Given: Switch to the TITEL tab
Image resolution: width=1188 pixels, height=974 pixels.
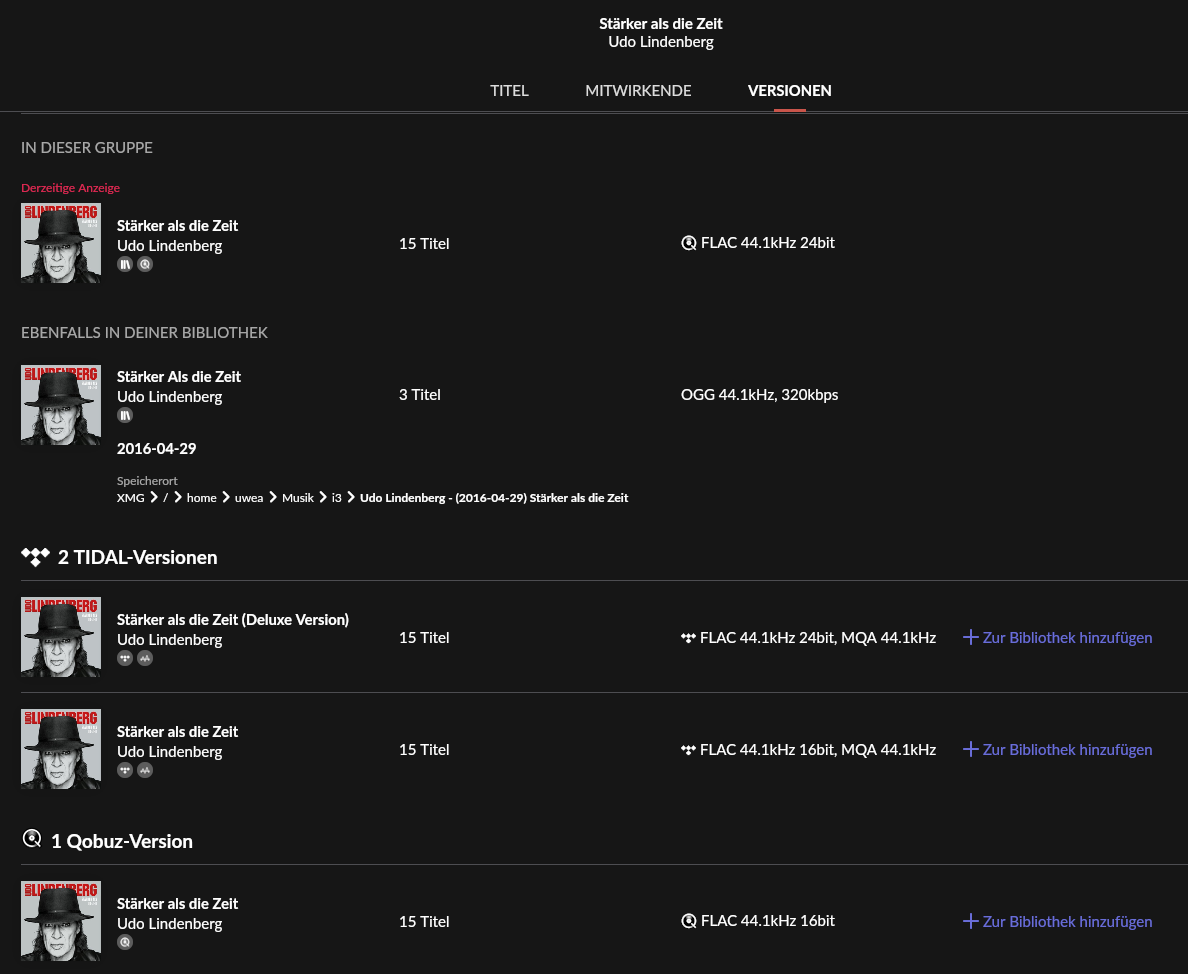Looking at the screenshot, I should (x=509, y=90).
